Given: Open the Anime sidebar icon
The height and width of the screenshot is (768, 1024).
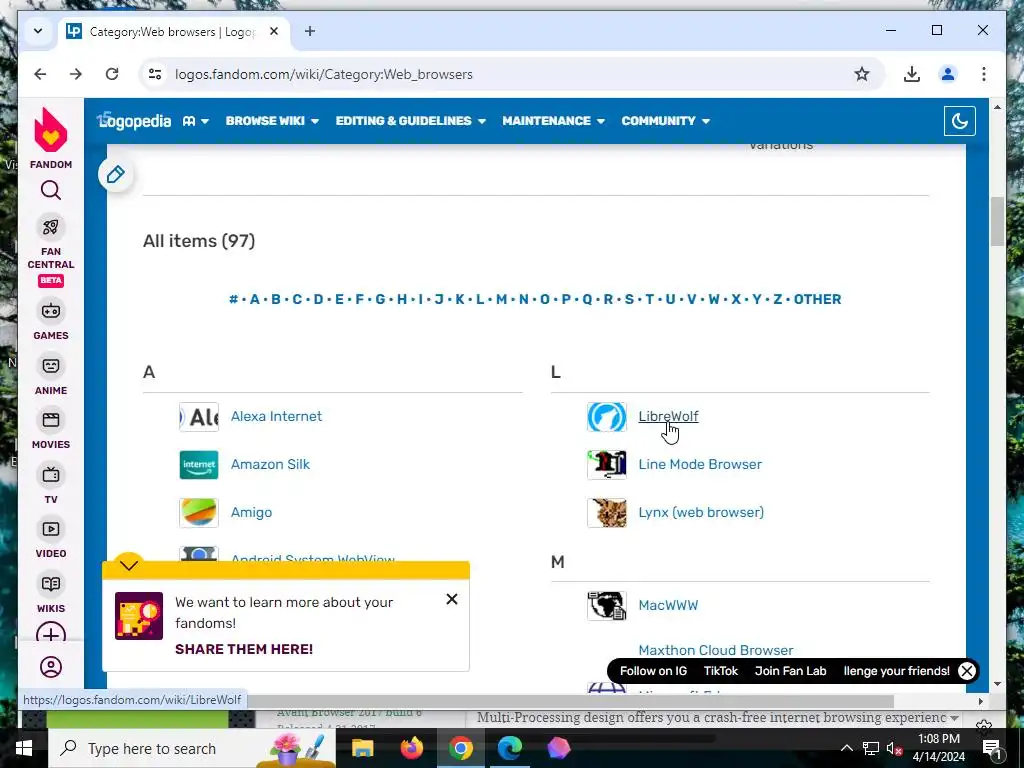Looking at the screenshot, I should [x=50, y=366].
